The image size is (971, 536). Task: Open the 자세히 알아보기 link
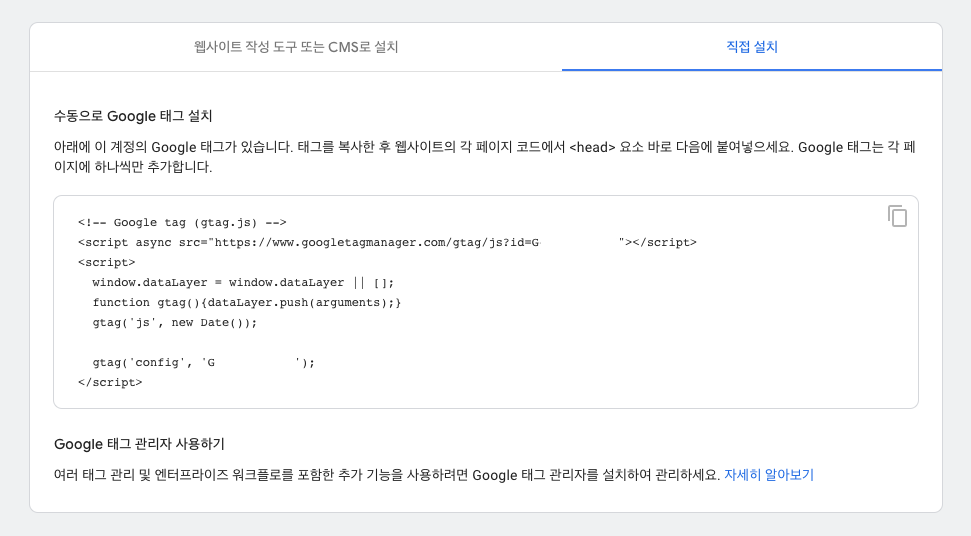pyautogui.click(x=769, y=475)
